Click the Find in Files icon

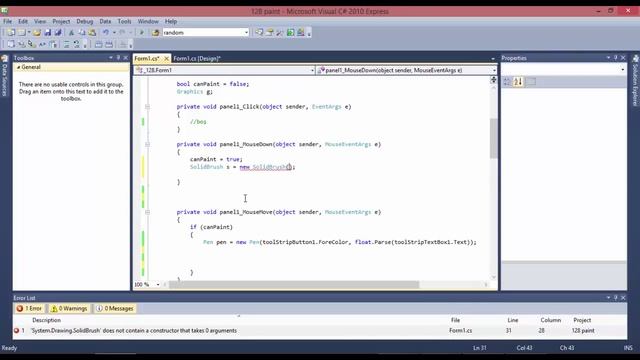[x=156, y=33]
